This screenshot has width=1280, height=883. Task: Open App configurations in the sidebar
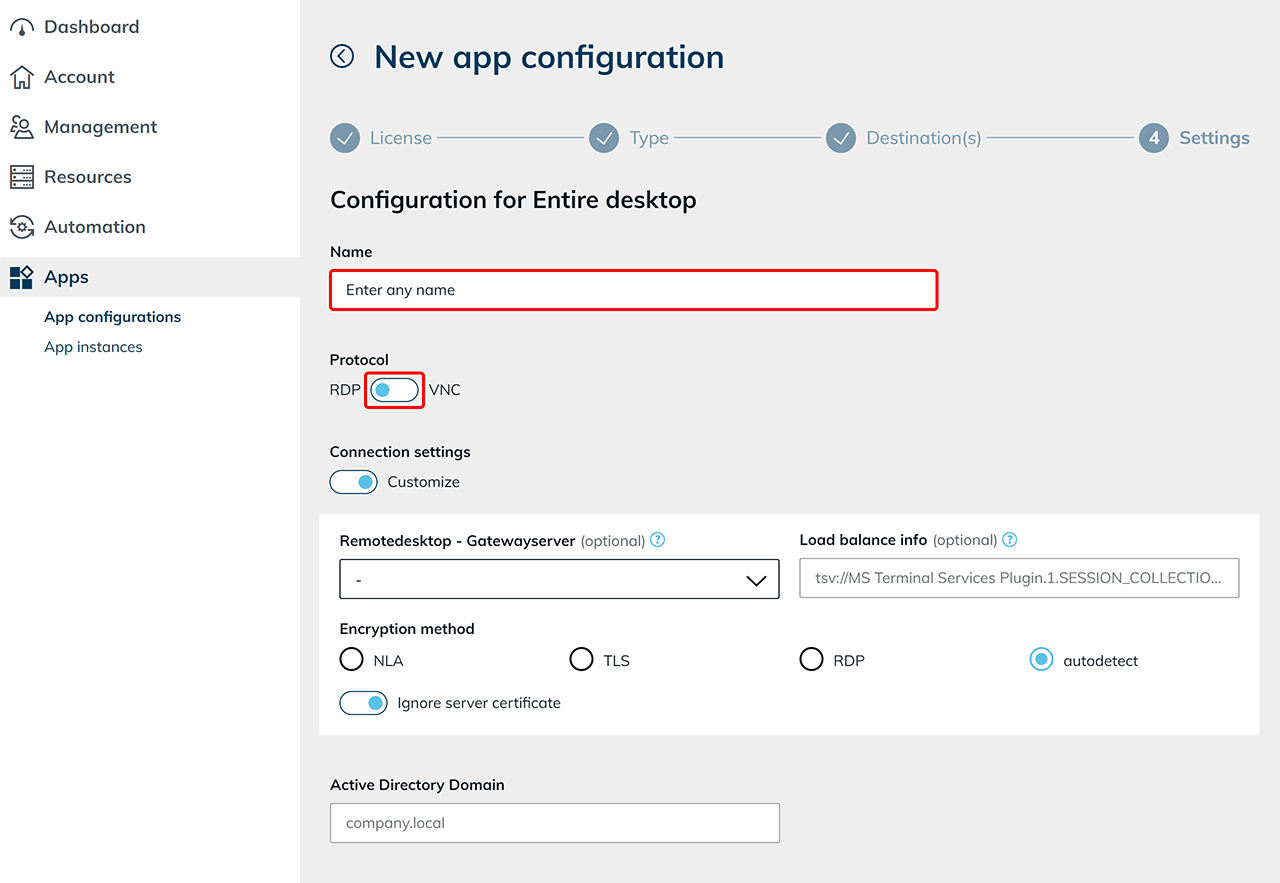coord(112,317)
